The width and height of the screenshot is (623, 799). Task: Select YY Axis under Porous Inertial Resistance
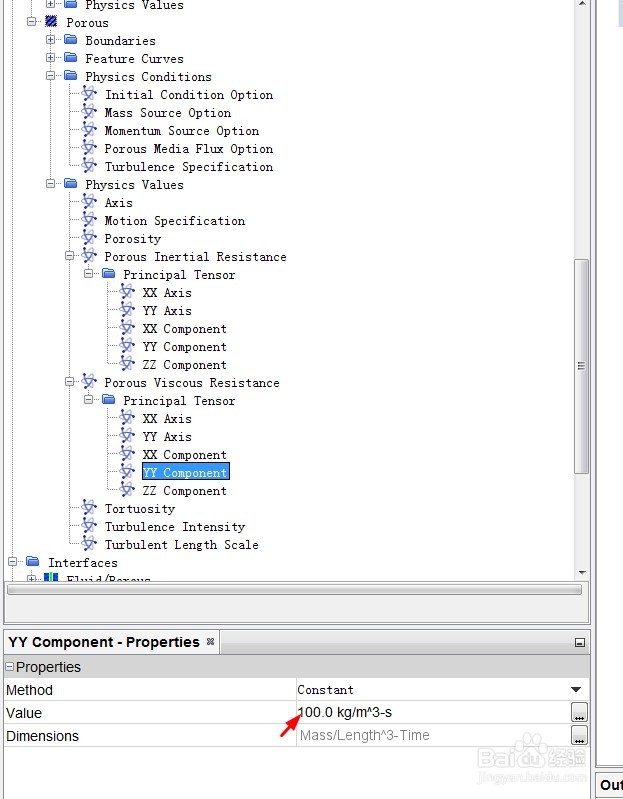[x=167, y=311]
